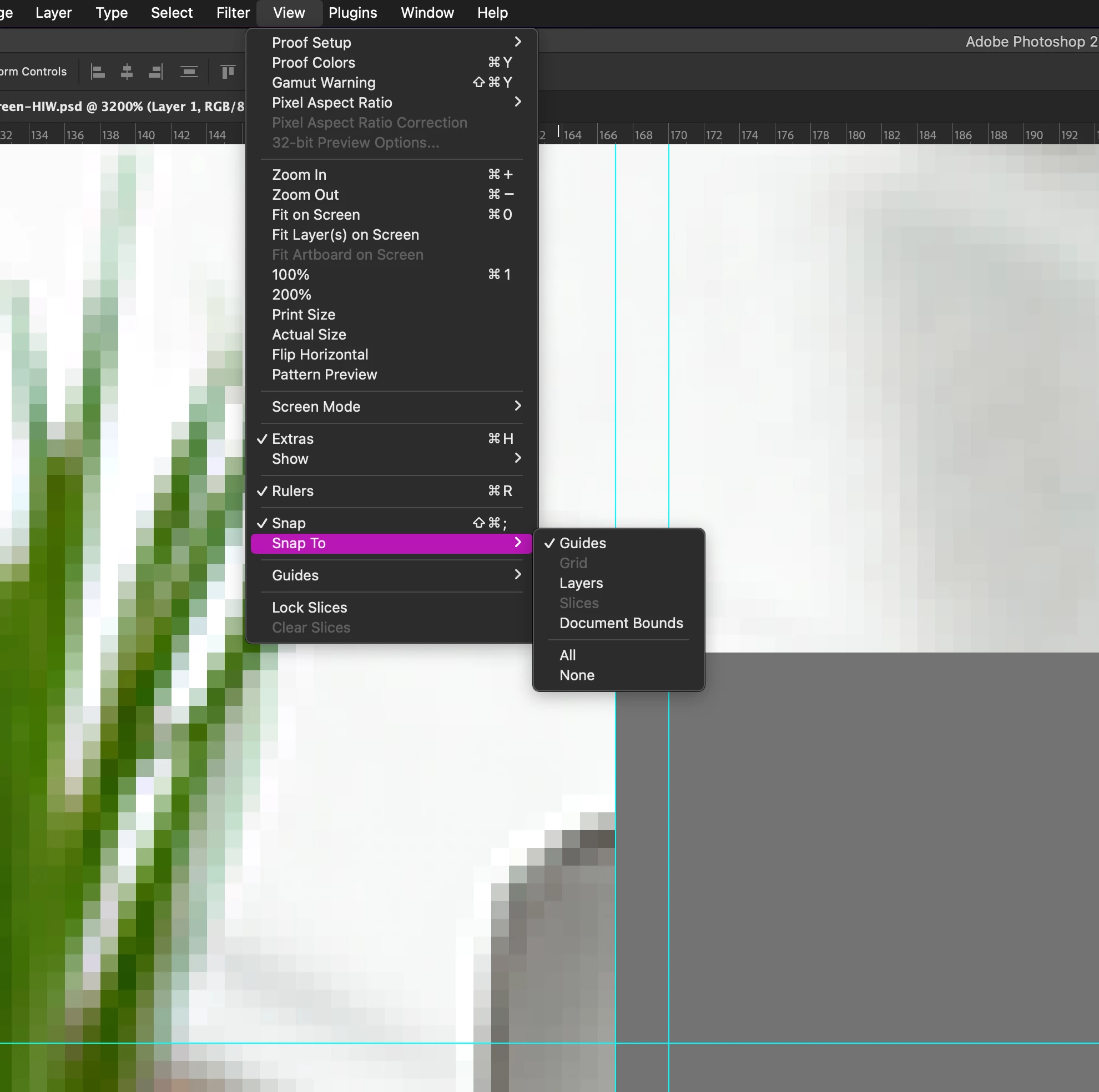Select Document Bounds snap option

coord(621,623)
